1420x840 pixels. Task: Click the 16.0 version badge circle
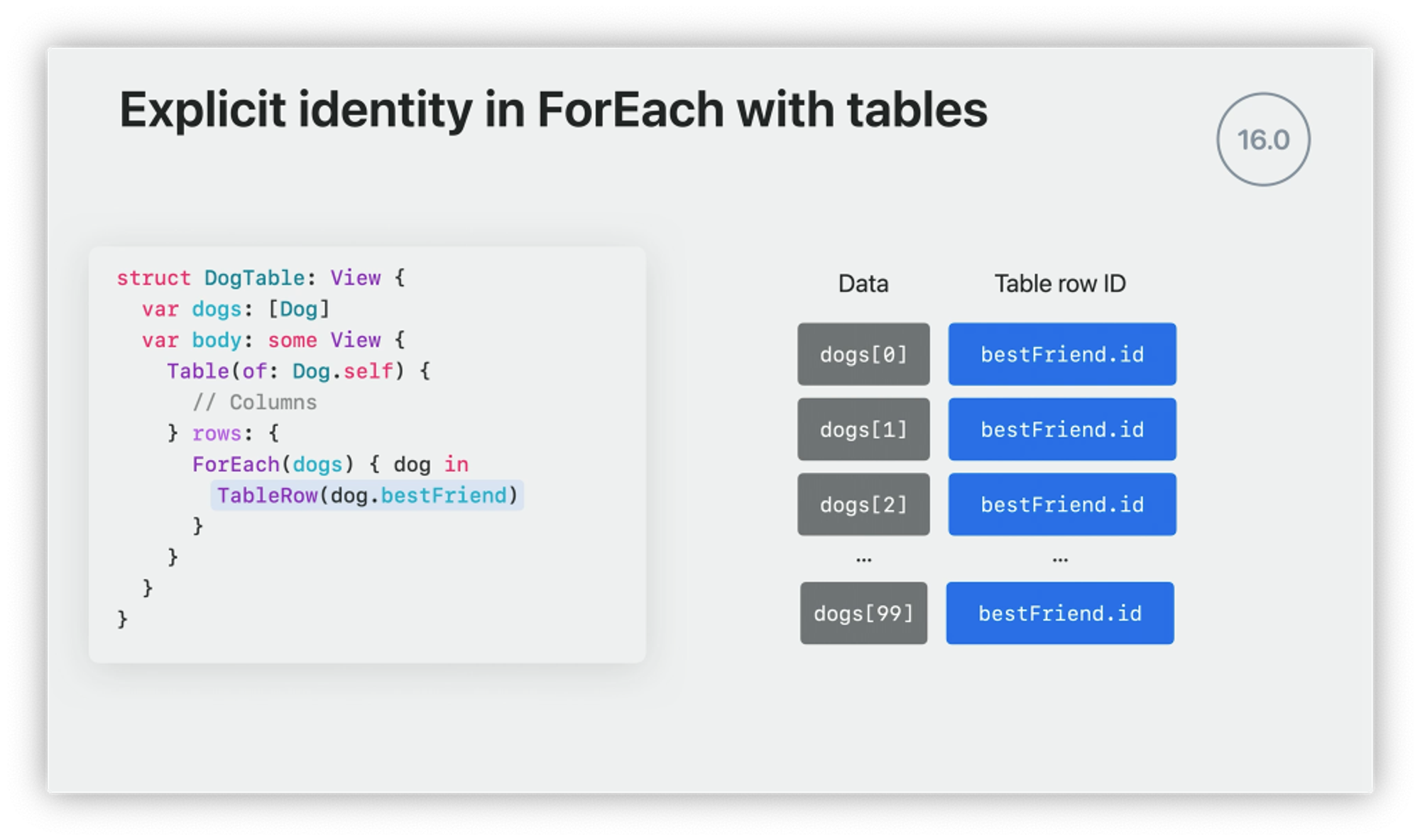point(1263,140)
